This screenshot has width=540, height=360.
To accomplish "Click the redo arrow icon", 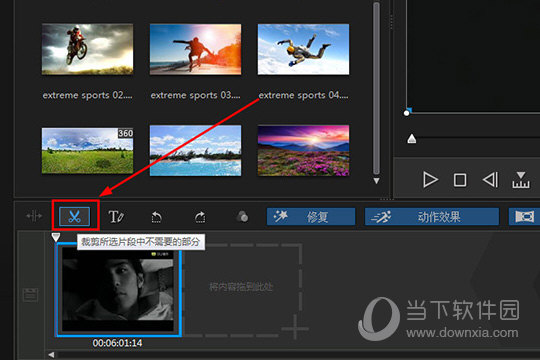I will (x=200, y=217).
